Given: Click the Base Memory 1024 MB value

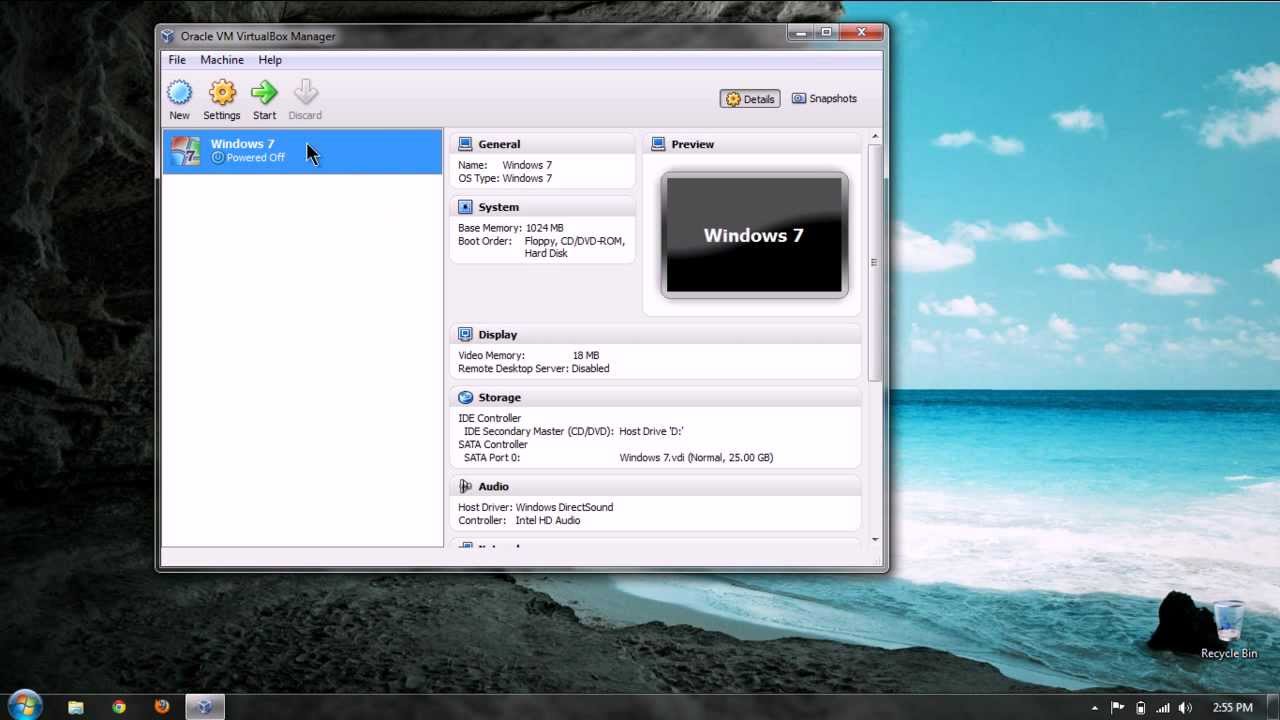Looking at the screenshot, I should click(544, 228).
